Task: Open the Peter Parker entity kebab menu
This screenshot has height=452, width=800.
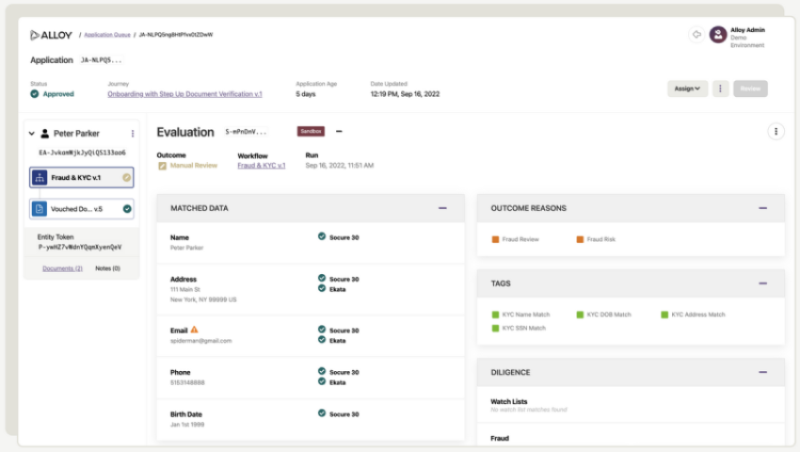Action: click(133, 134)
